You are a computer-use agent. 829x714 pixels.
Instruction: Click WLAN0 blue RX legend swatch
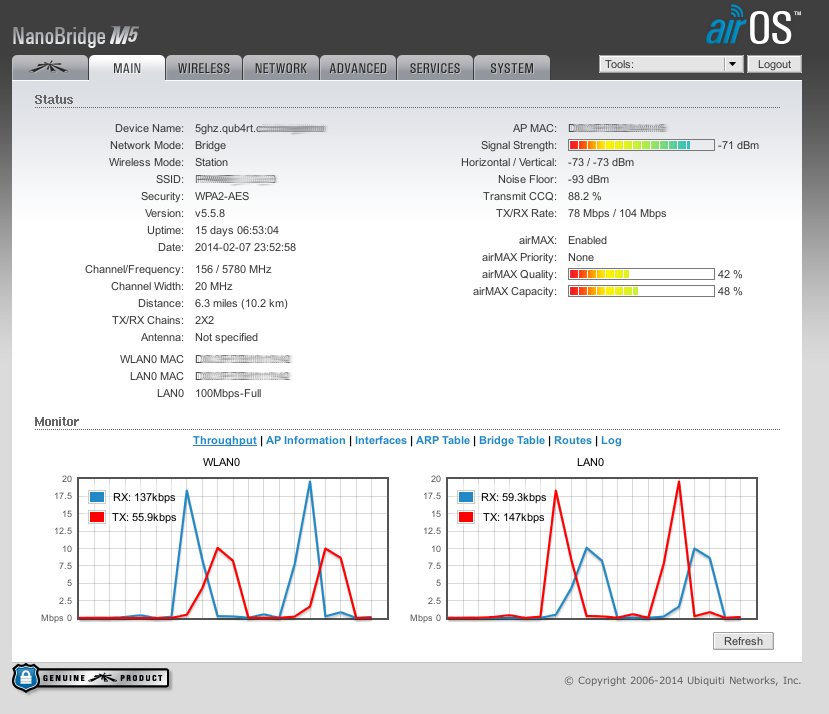coord(97,497)
